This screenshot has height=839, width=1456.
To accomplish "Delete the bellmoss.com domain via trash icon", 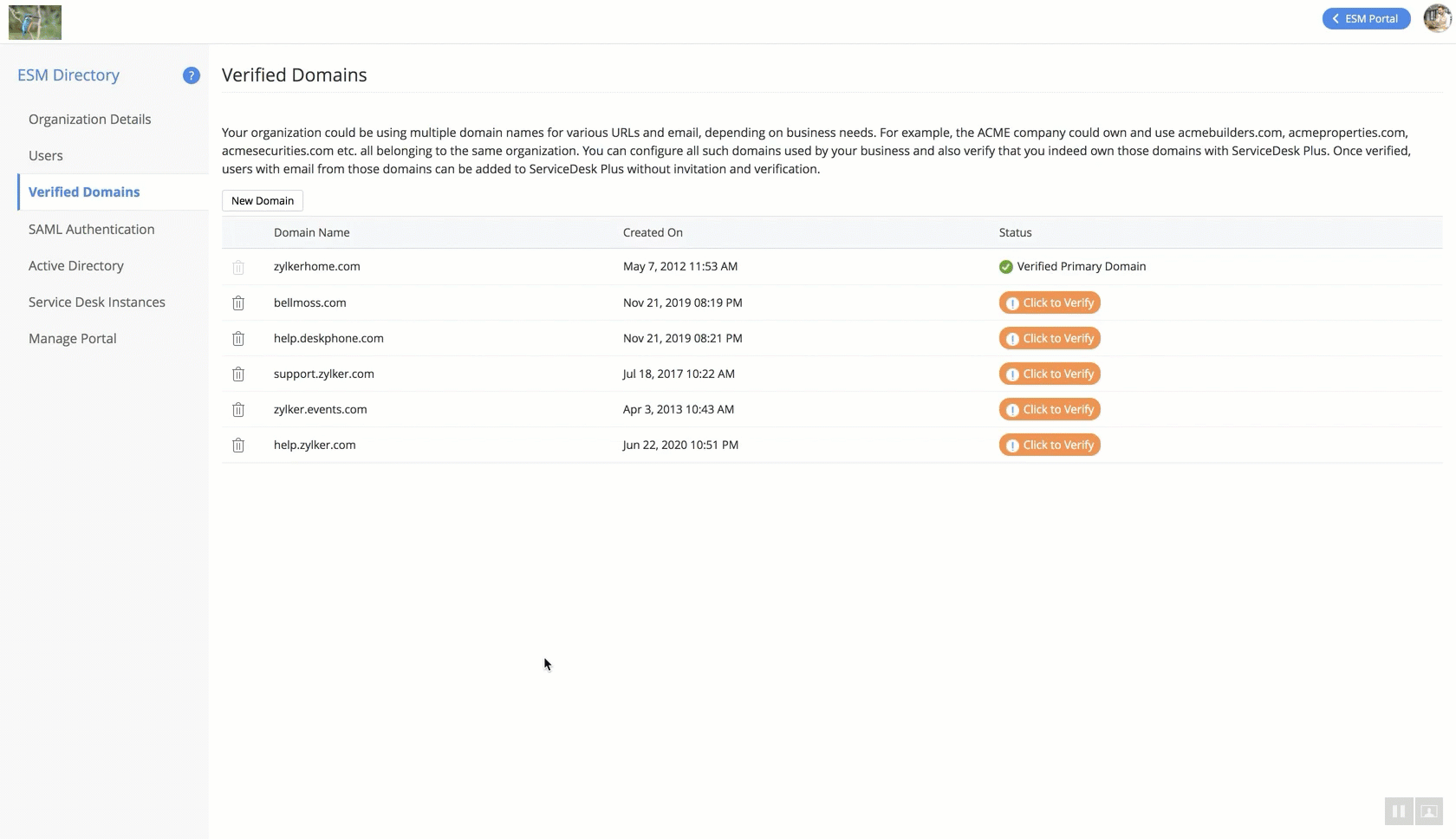I will pos(238,303).
